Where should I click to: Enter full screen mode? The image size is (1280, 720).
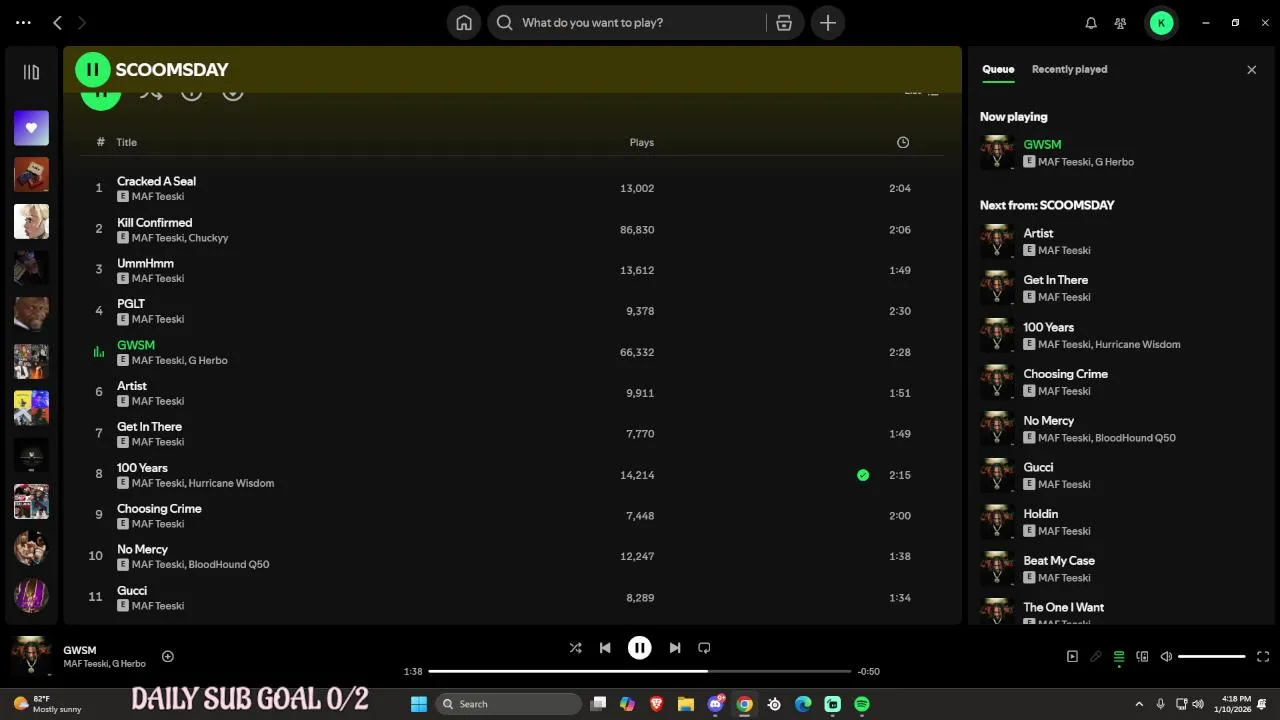pos(1262,657)
